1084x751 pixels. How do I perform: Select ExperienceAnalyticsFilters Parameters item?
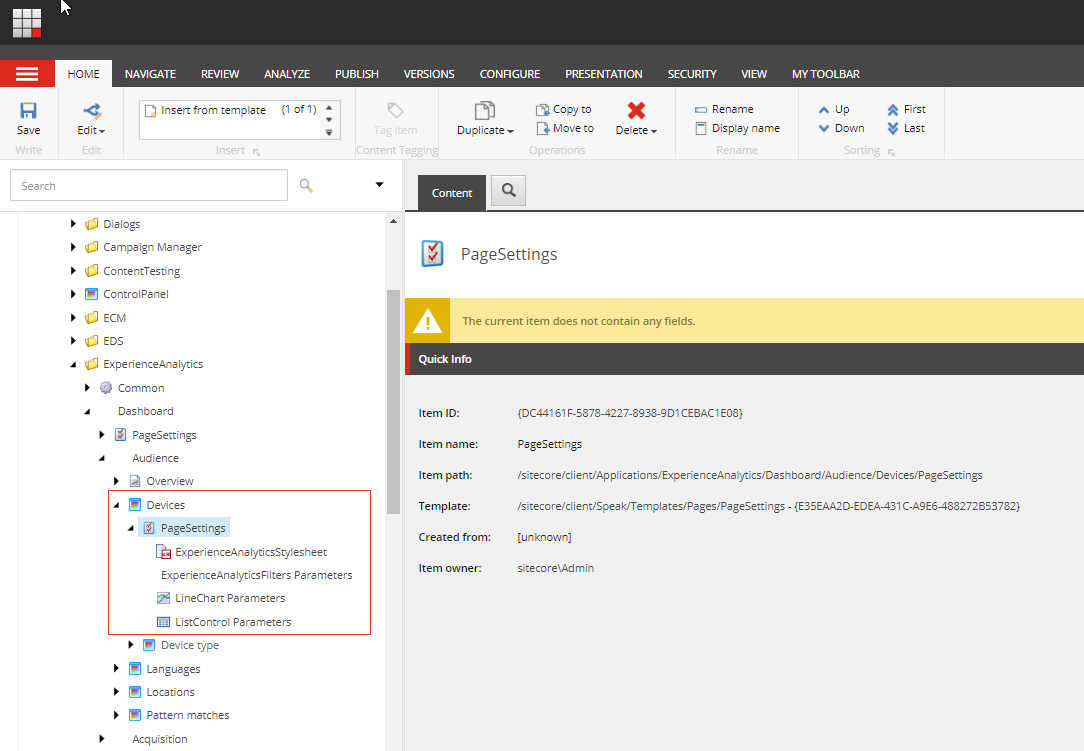pyautogui.click(x=256, y=575)
